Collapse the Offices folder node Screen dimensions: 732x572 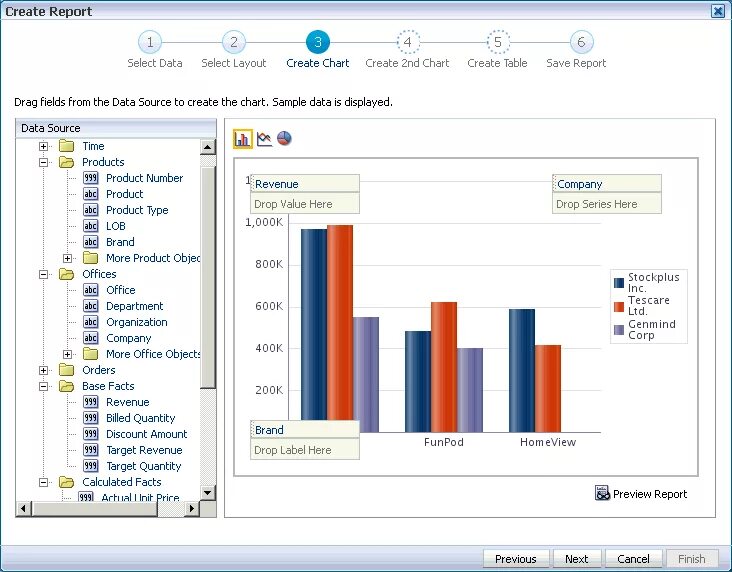coord(43,274)
